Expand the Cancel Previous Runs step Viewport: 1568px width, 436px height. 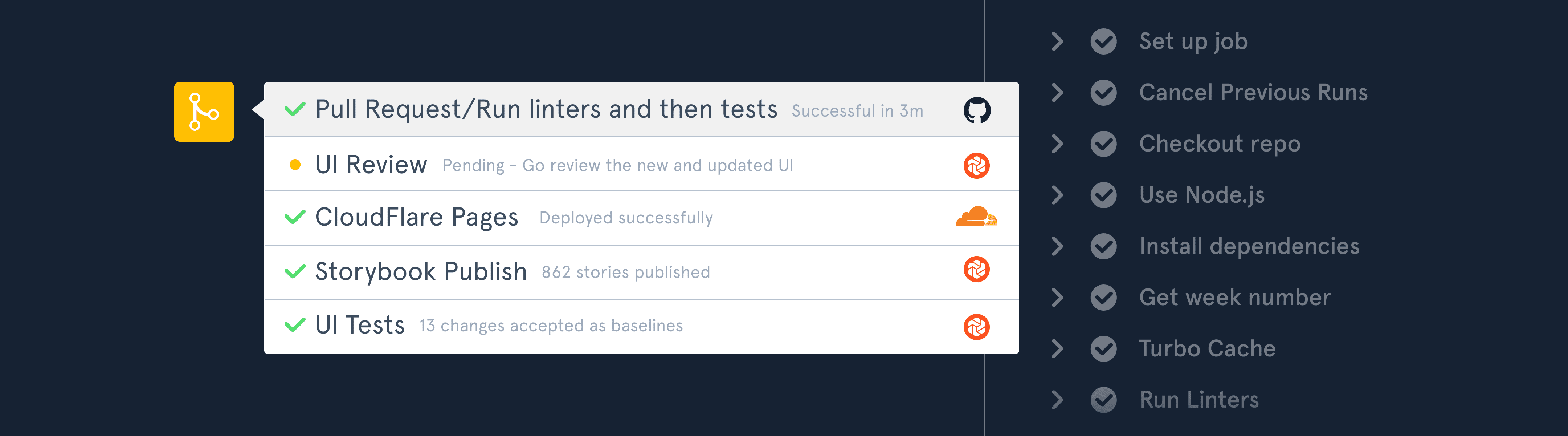click(1057, 93)
